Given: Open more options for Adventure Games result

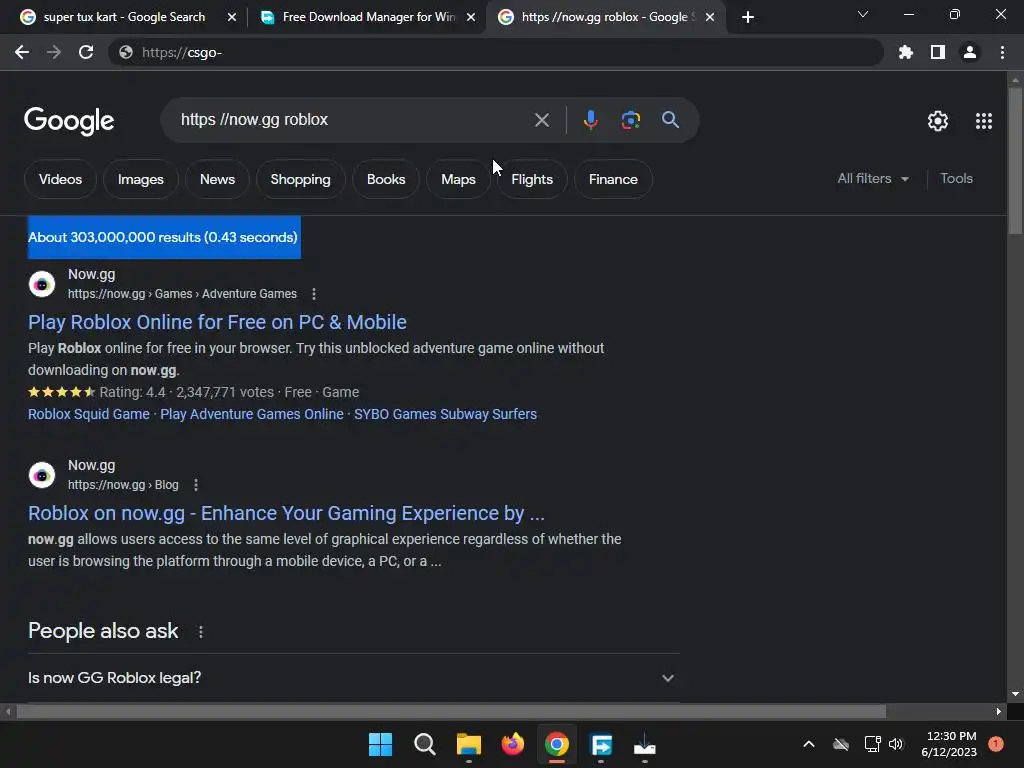Looking at the screenshot, I should point(314,294).
